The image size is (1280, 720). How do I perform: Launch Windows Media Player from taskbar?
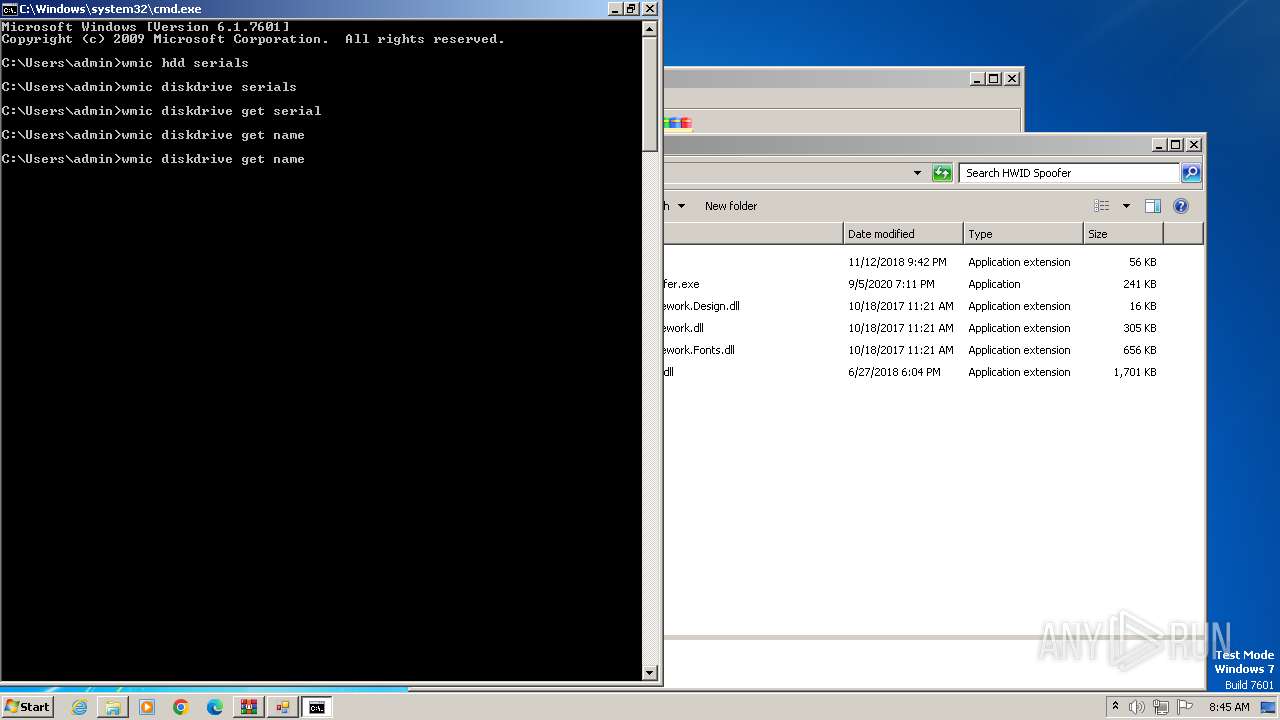click(147, 707)
